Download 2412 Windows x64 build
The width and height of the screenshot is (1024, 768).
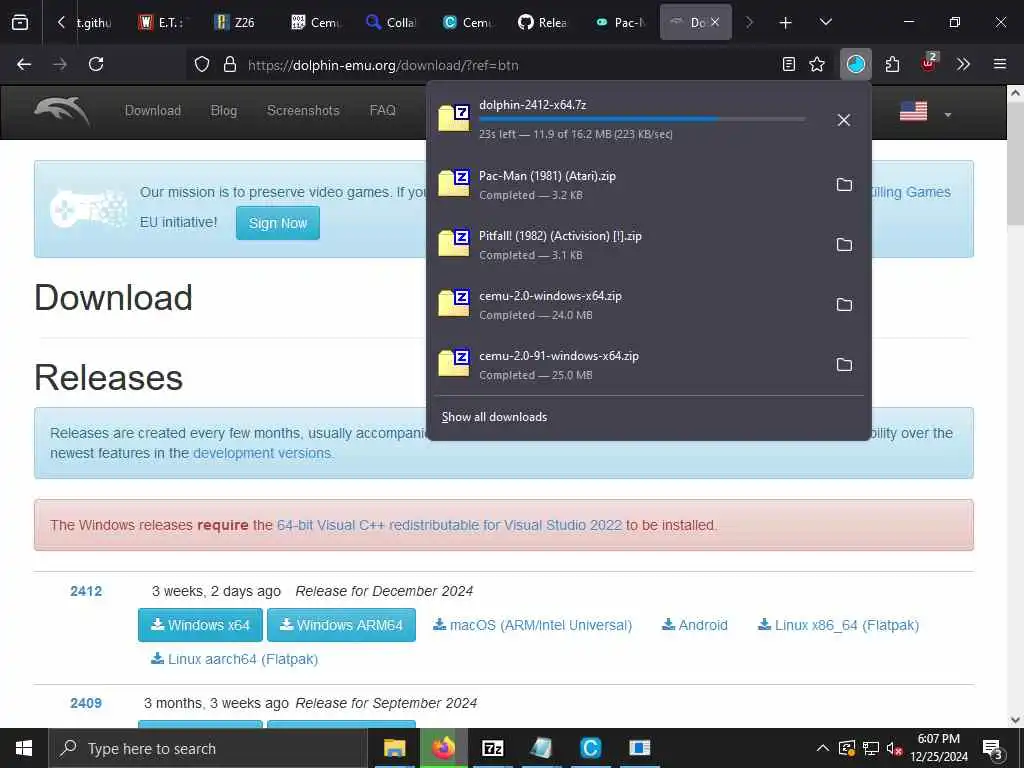tap(200, 625)
